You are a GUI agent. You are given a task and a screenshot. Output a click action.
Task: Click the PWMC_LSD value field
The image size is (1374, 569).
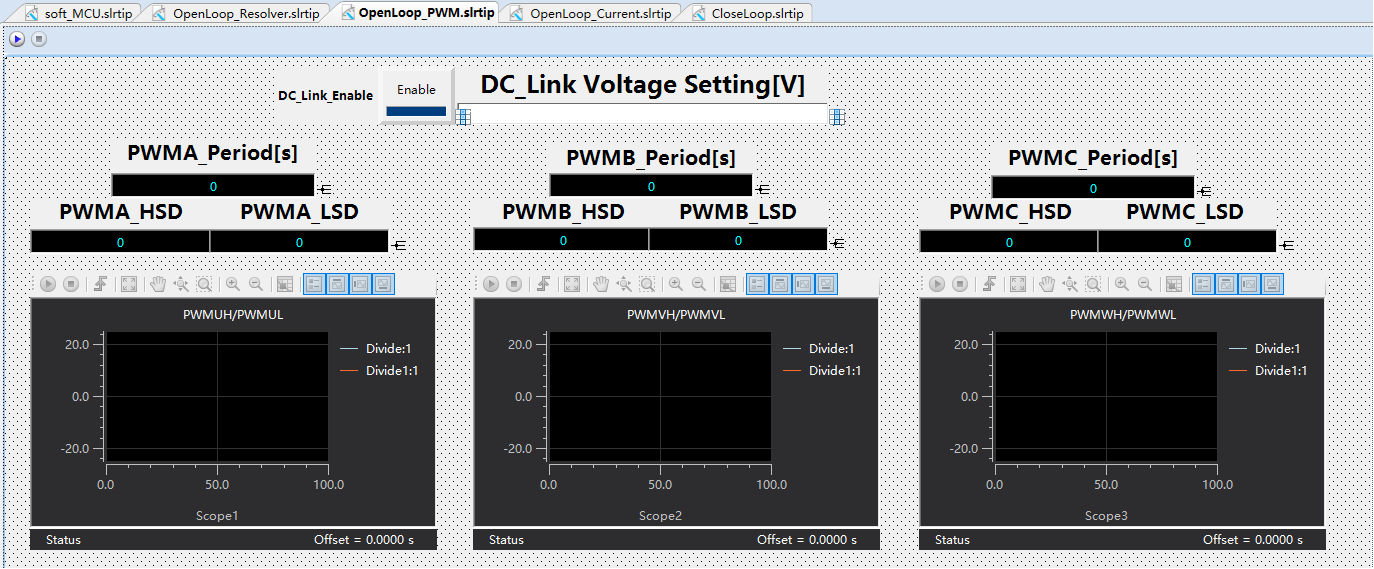(x=1187, y=241)
